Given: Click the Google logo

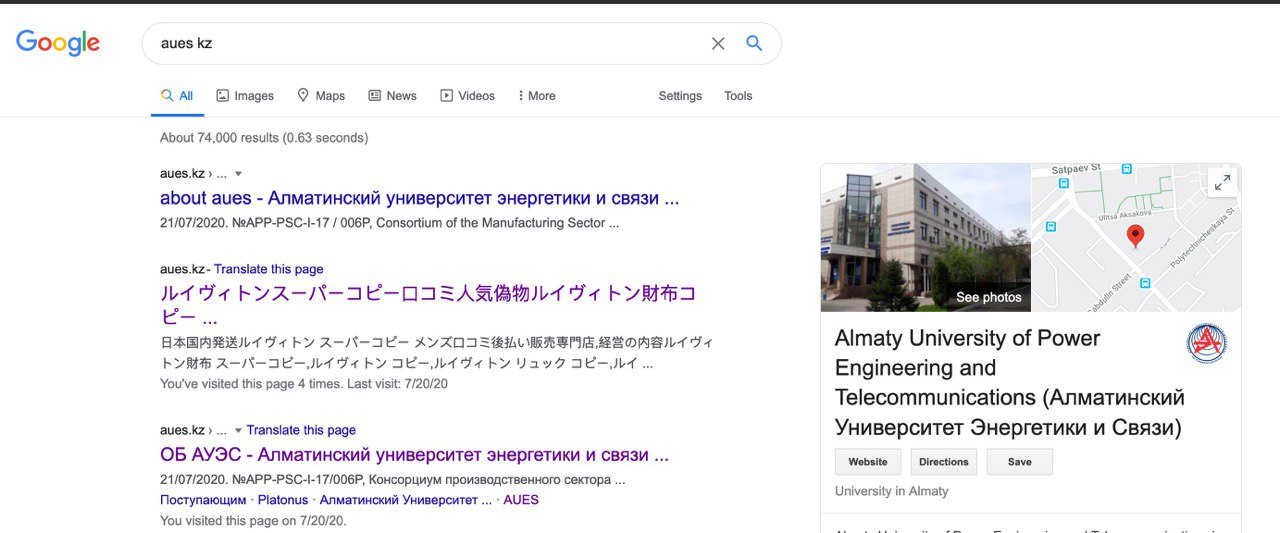Looking at the screenshot, I should point(58,43).
